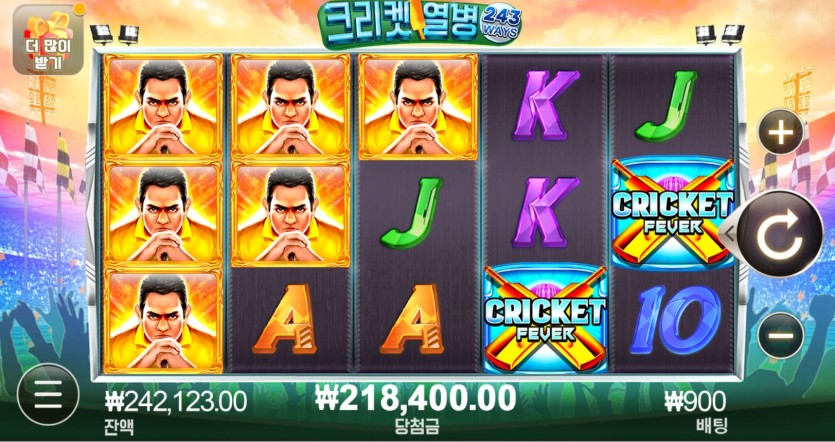Select the blue 10 symbol
The height and width of the screenshot is (442, 835).
click(674, 320)
